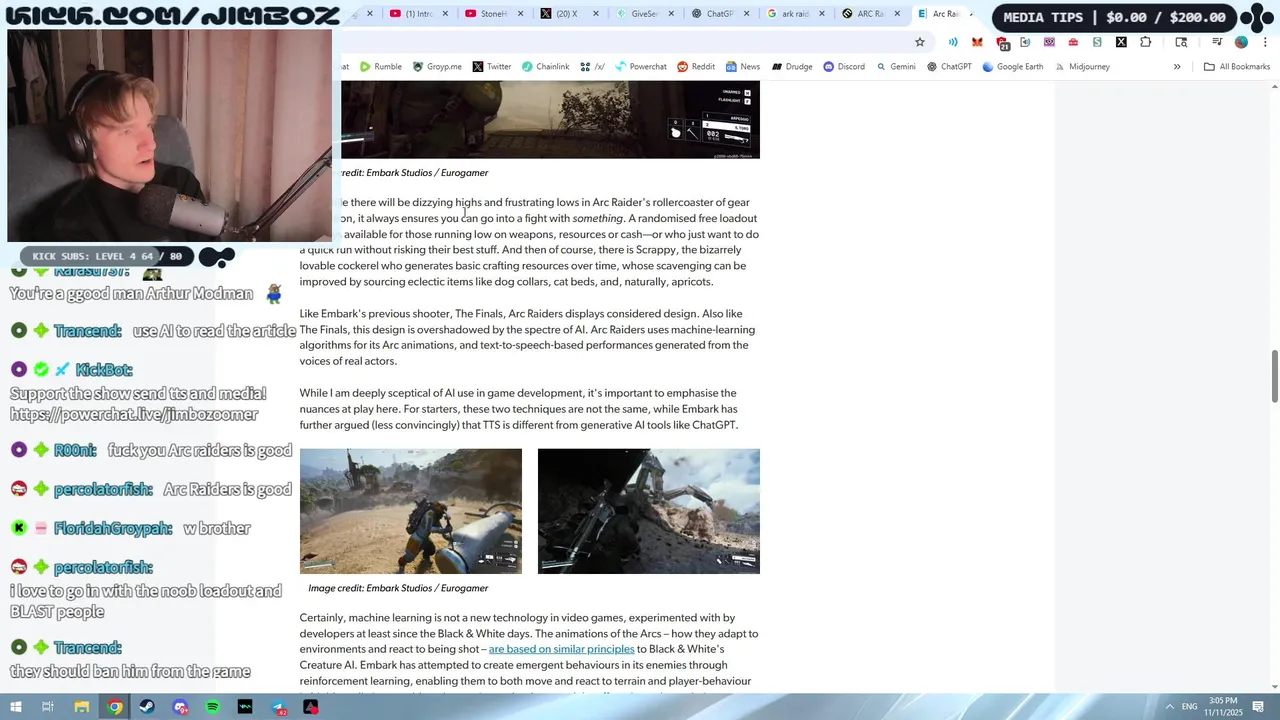Switch to the GiveSen tab
This screenshot has height=720, width=1280.
coord(644,14)
